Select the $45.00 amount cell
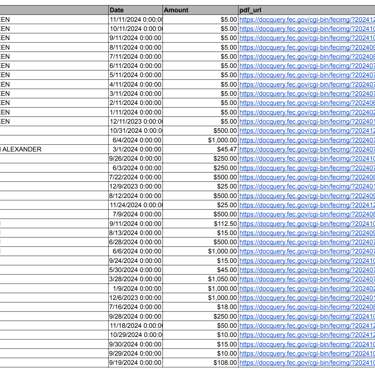The height and width of the screenshot is (375, 375). [201, 270]
